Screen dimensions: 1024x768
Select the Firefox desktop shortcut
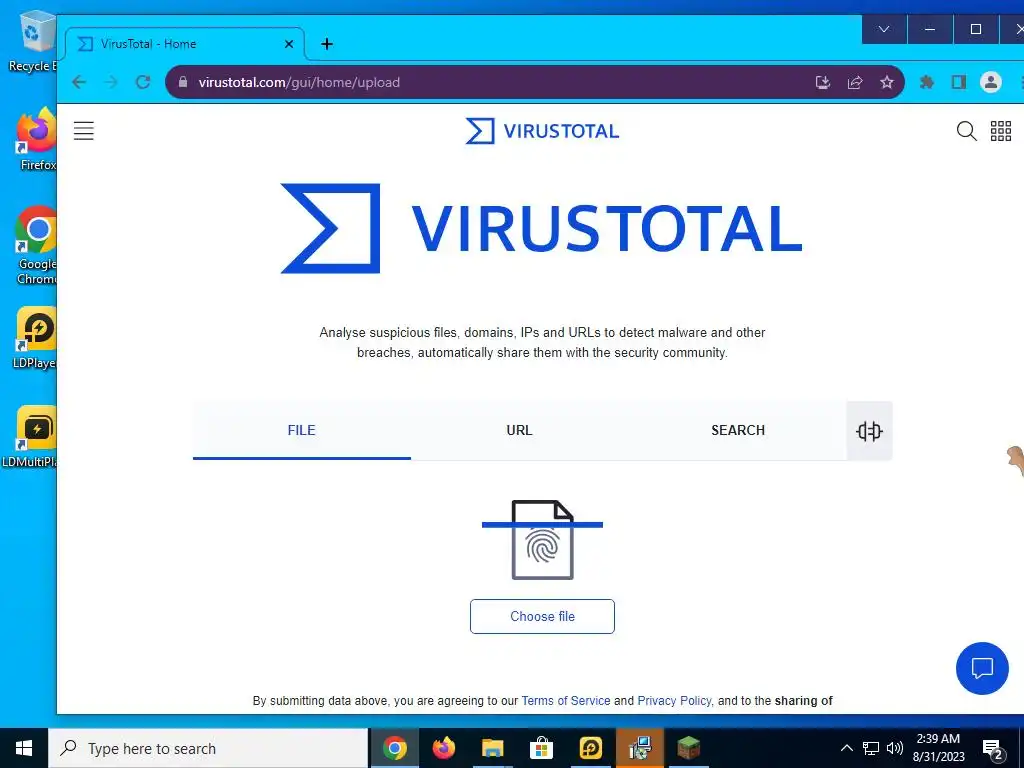coord(37,140)
